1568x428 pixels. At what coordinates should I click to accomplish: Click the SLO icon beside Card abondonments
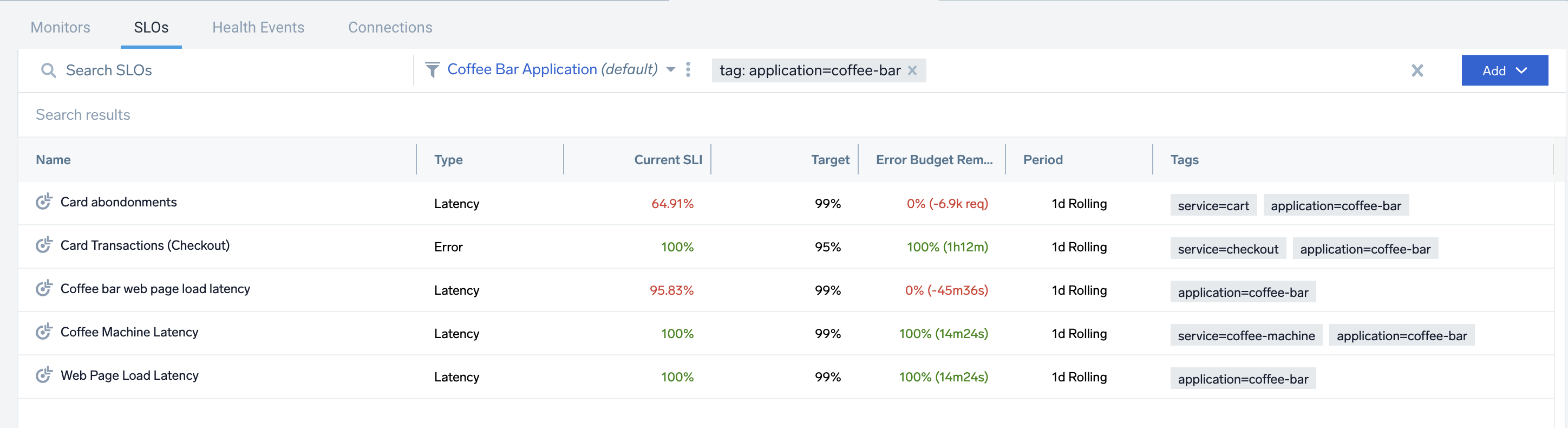44,202
